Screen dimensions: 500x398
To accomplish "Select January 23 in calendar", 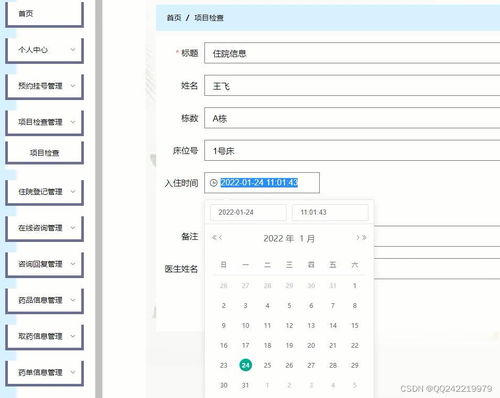I will (224, 365).
